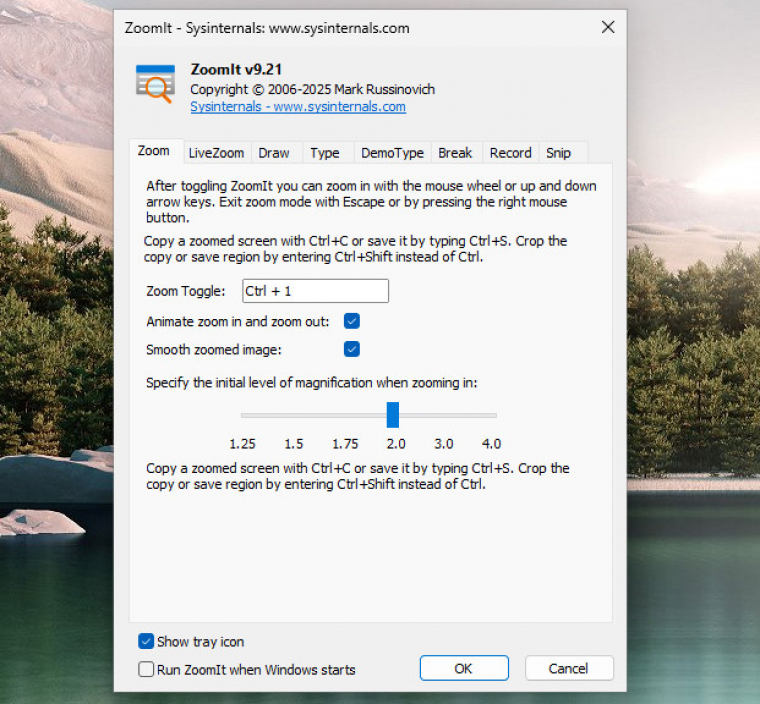
Task: Uncheck the Show tray icon checkbox
Action: click(x=147, y=641)
